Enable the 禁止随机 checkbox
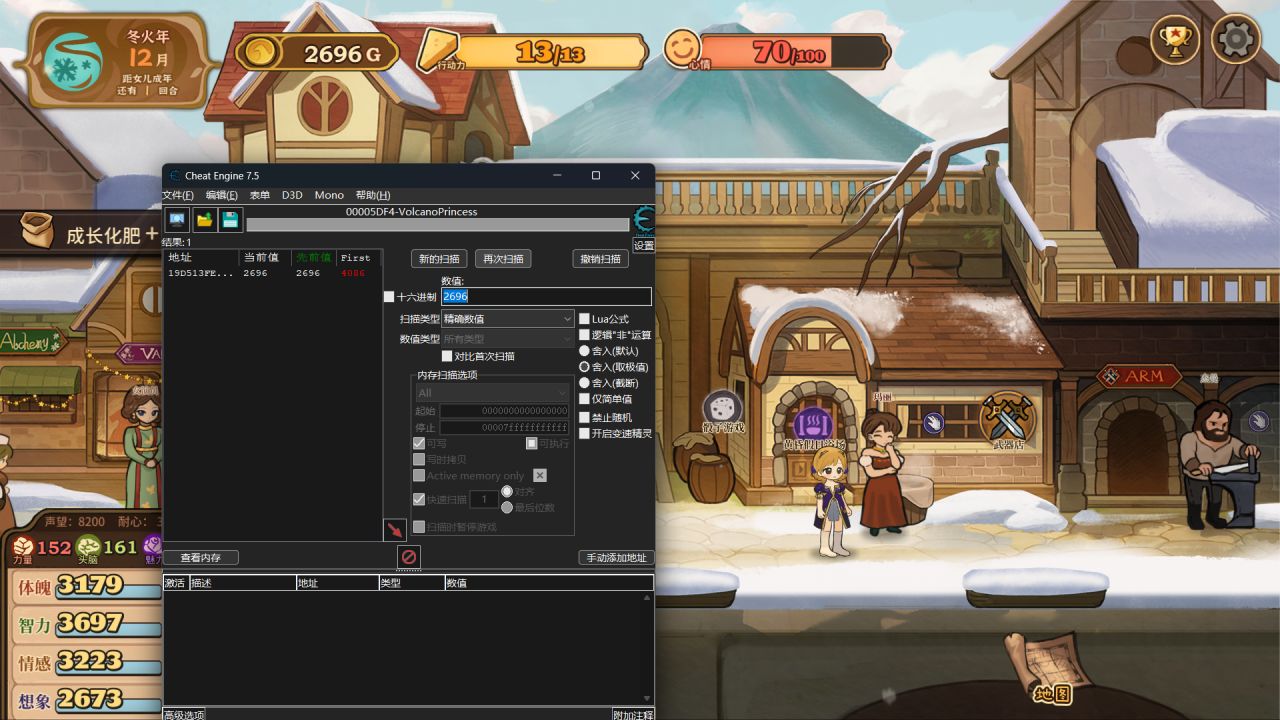The height and width of the screenshot is (720, 1280). point(584,417)
